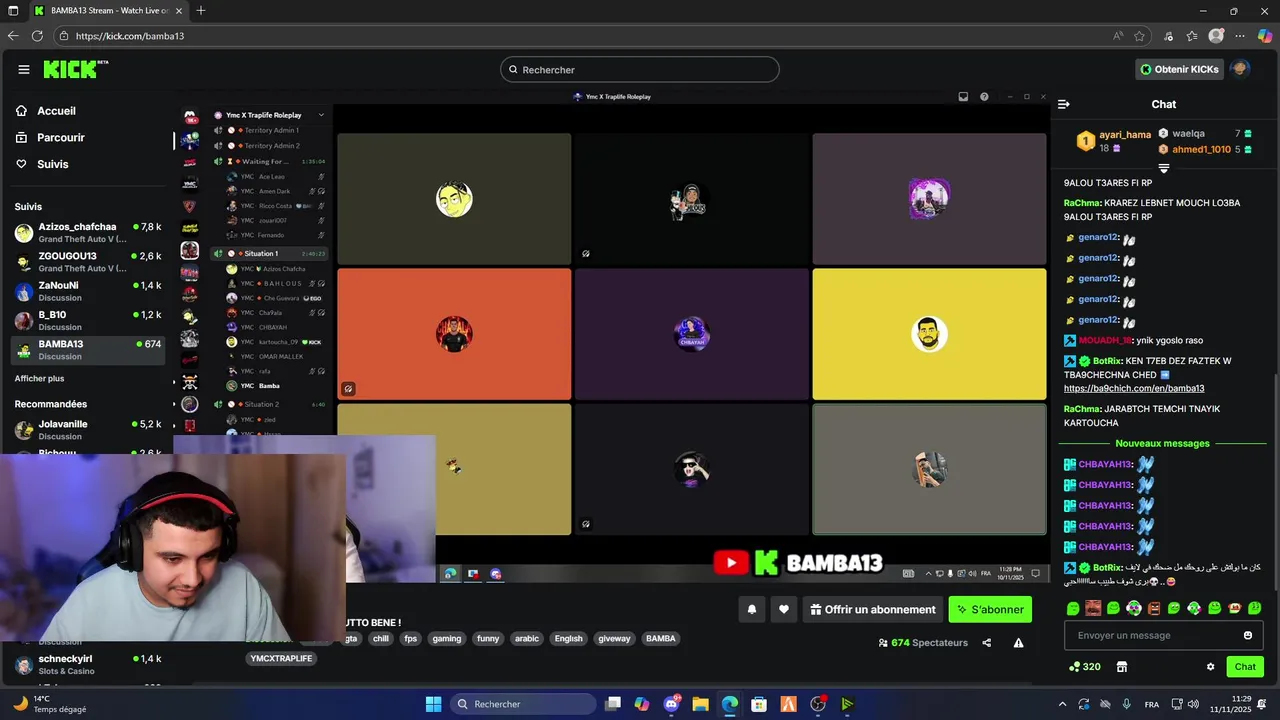
Task: Collapse the chat panel arrow icon
Action: [1064, 104]
